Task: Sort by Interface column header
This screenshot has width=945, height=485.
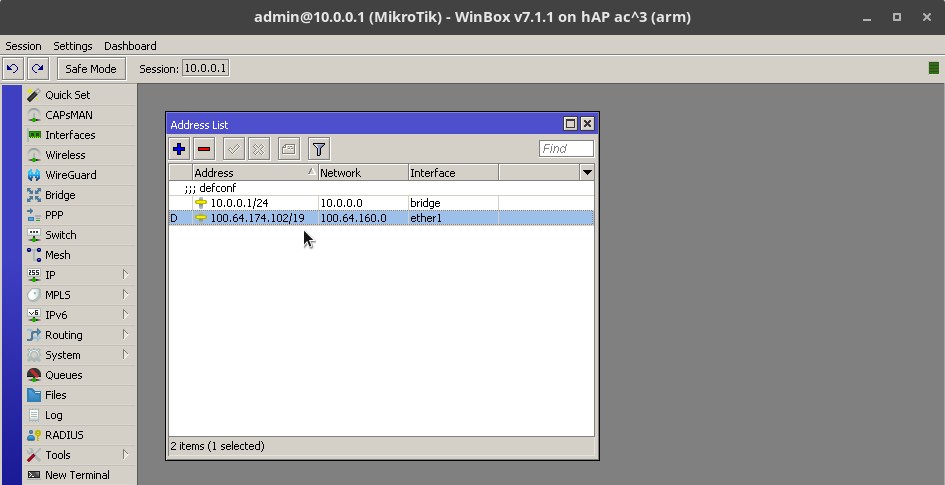Action: click(453, 172)
